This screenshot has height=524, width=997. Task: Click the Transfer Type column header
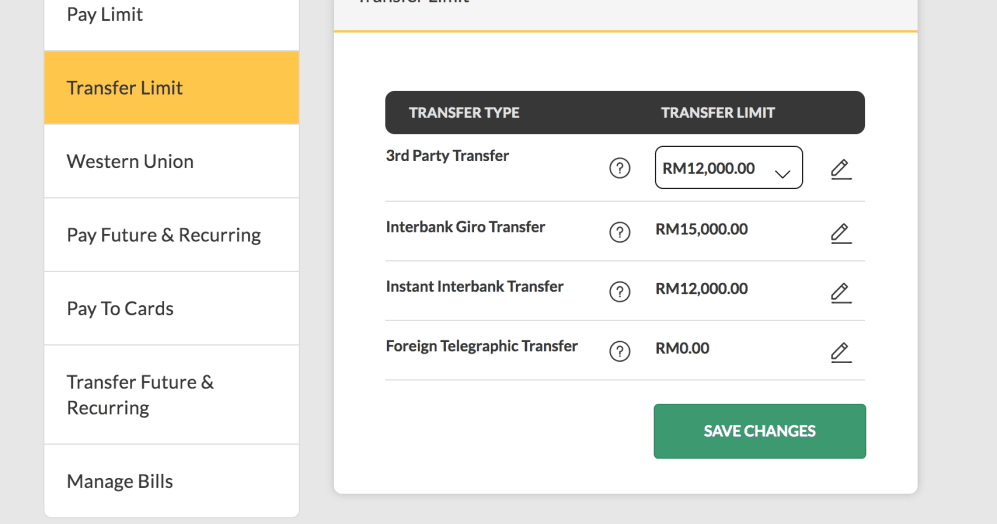click(x=464, y=113)
